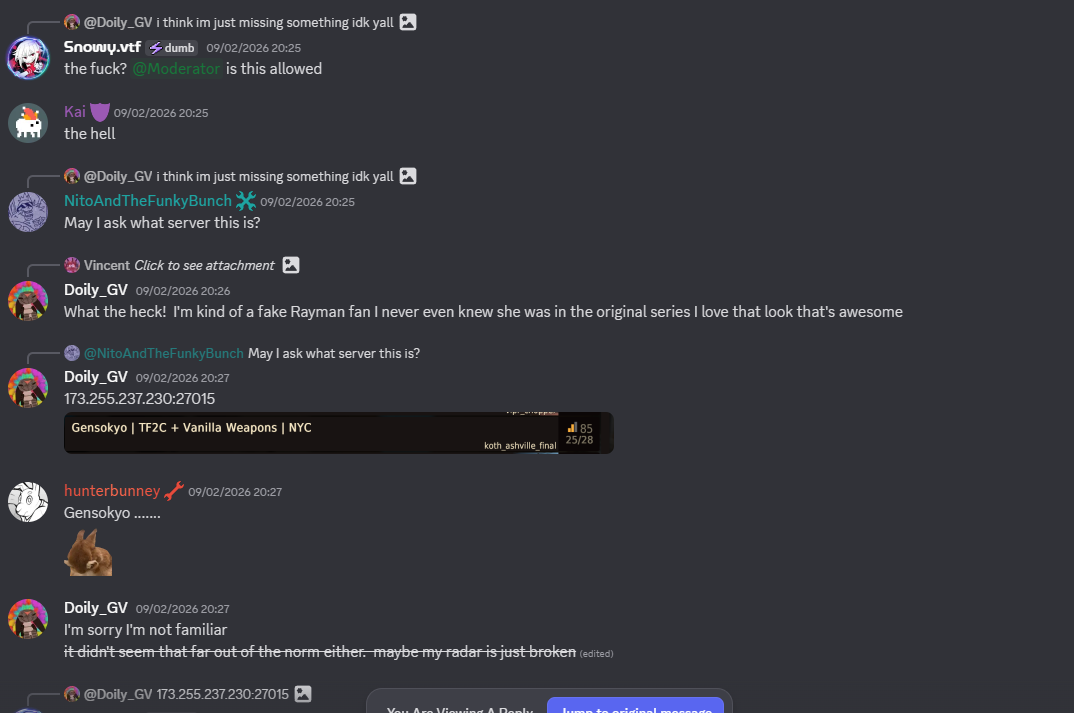Click the wrench role icon beside hunterbunney

tap(173, 491)
